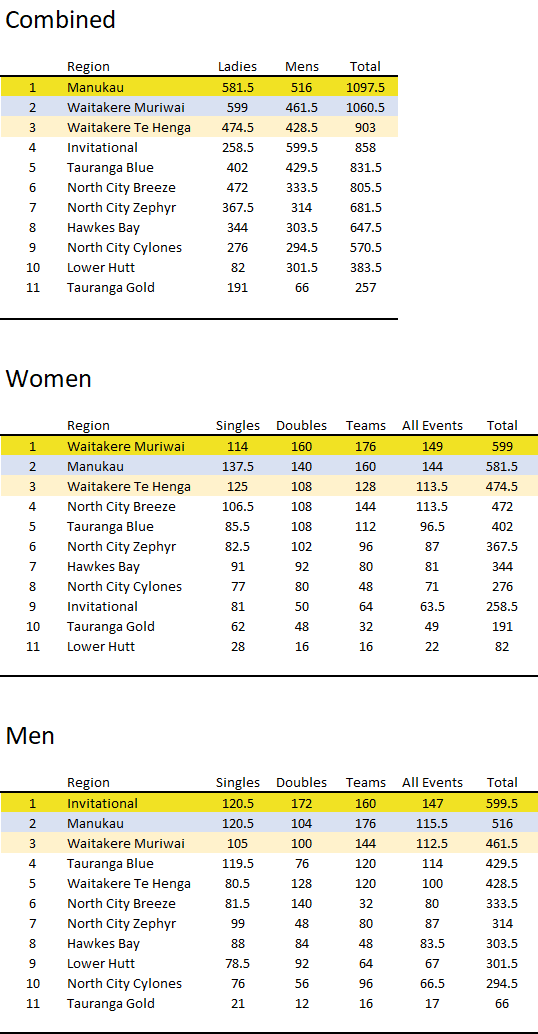Click the Doubles header in Men table

pyautogui.click(x=301, y=783)
